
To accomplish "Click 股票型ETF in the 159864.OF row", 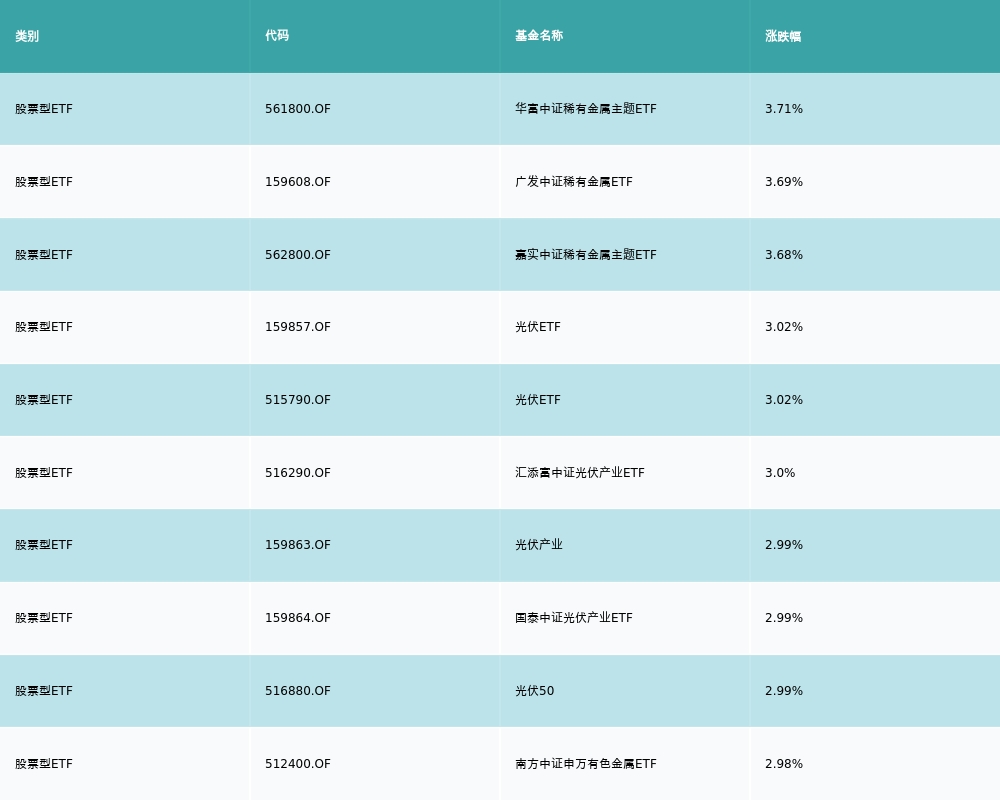I will tap(44, 618).
